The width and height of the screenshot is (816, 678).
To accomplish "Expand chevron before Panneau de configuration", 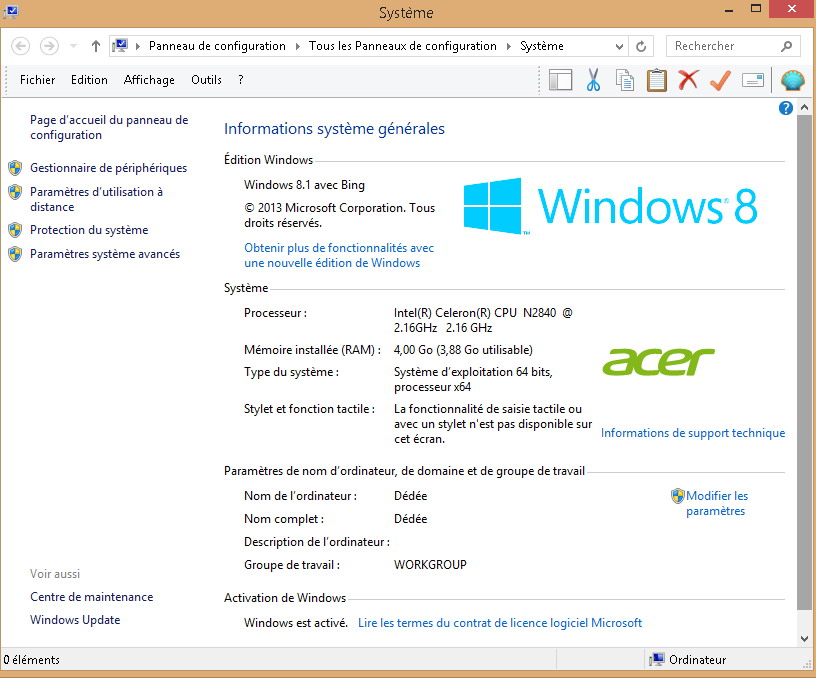I will point(138,46).
